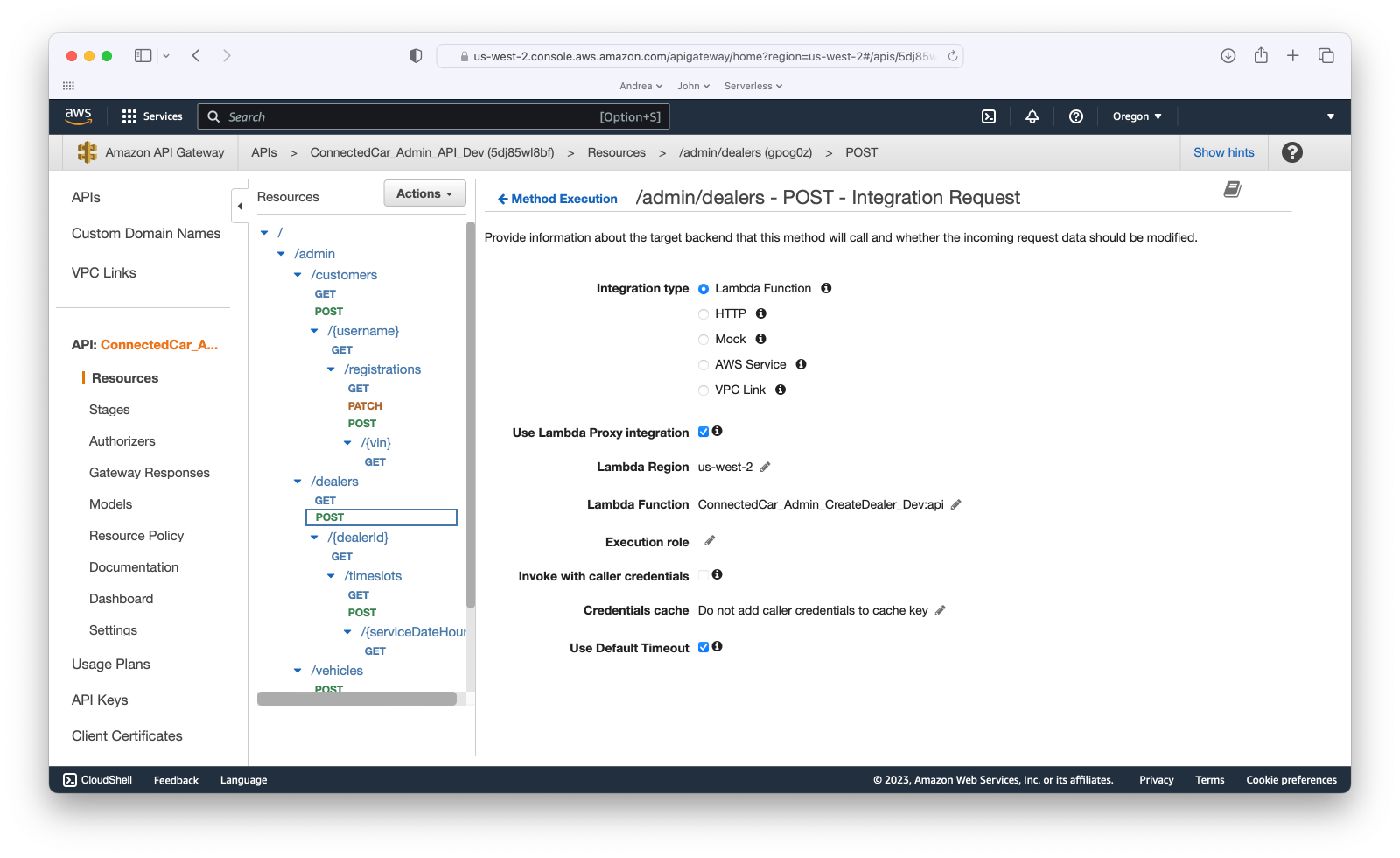Open the Oregon region selector
The image size is (1400, 858).
click(x=1137, y=116)
